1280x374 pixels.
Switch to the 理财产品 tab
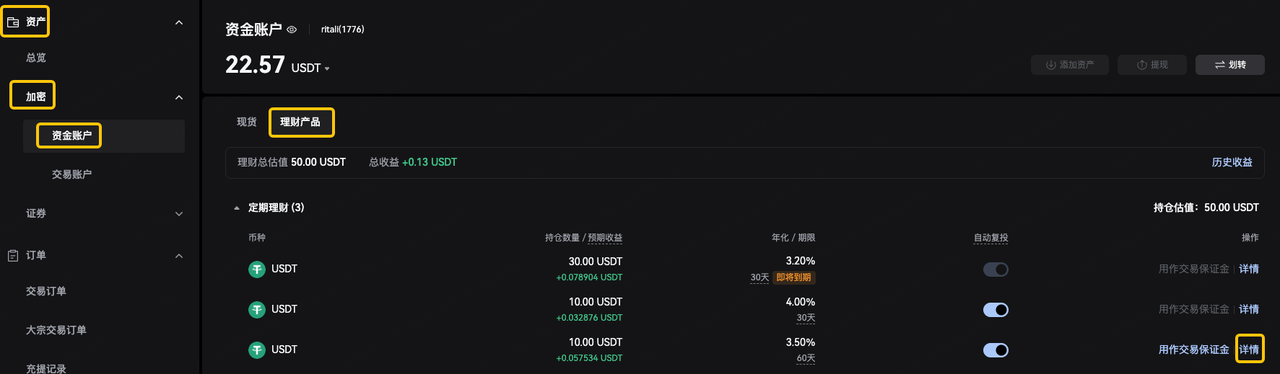[300, 122]
